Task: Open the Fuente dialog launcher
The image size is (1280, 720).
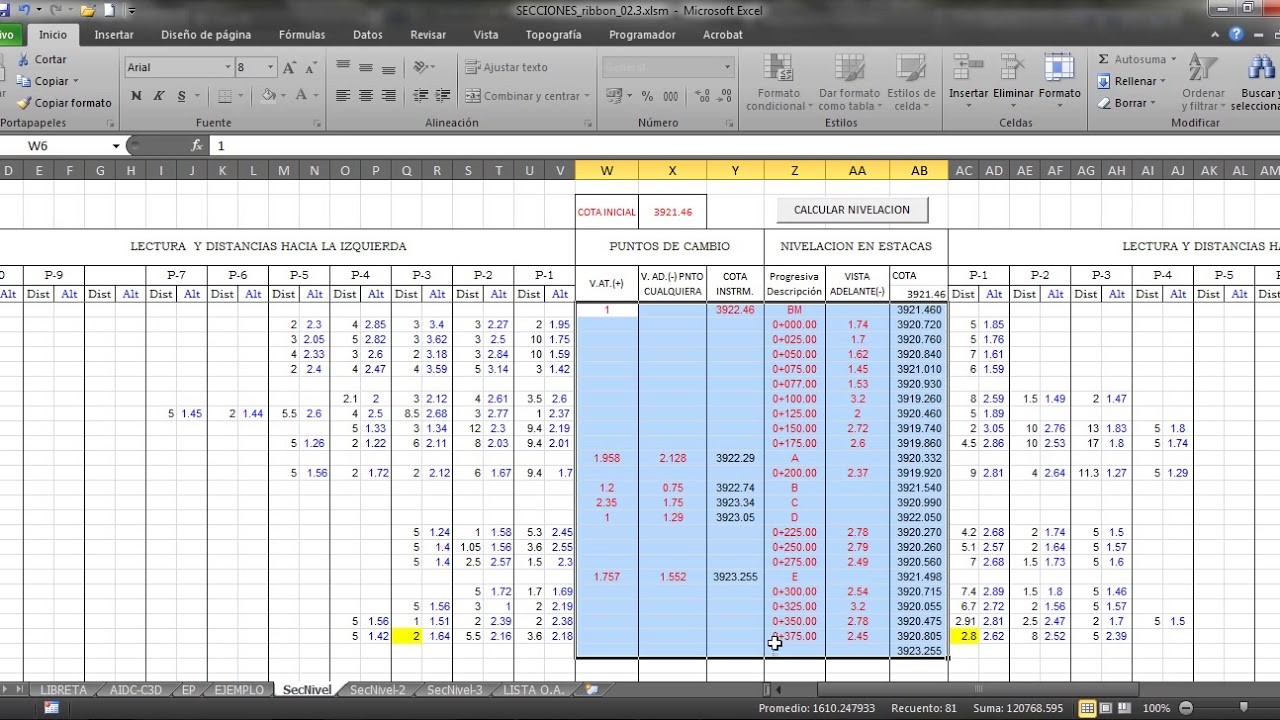Action: click(317, 124)
